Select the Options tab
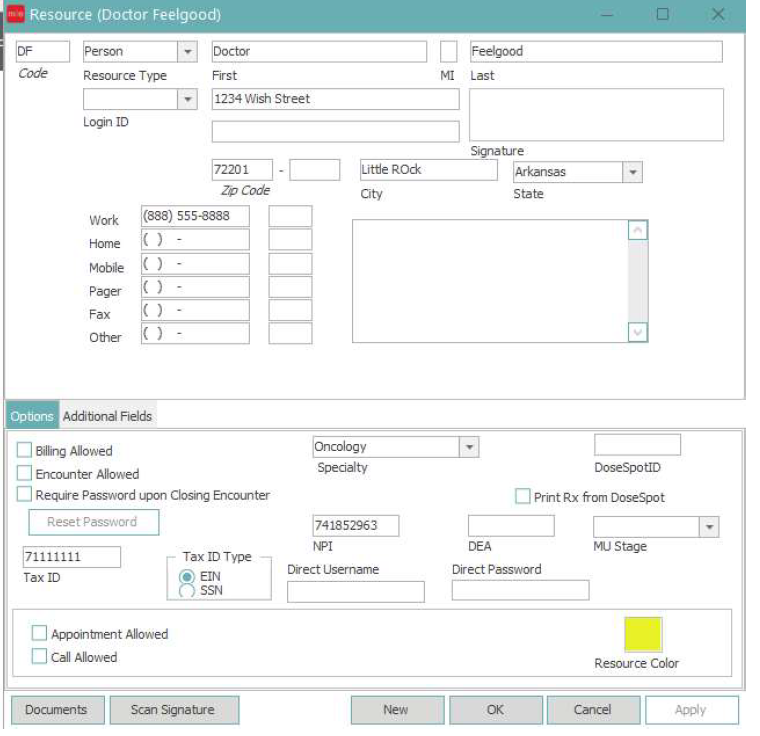This screenshot has width=760, height=736. [32, 416]
